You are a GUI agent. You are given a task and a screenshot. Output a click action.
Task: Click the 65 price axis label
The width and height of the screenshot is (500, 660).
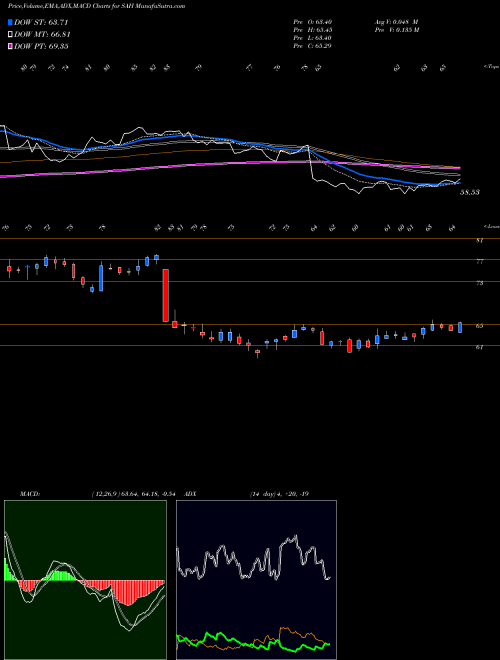[x=479, y=326]
